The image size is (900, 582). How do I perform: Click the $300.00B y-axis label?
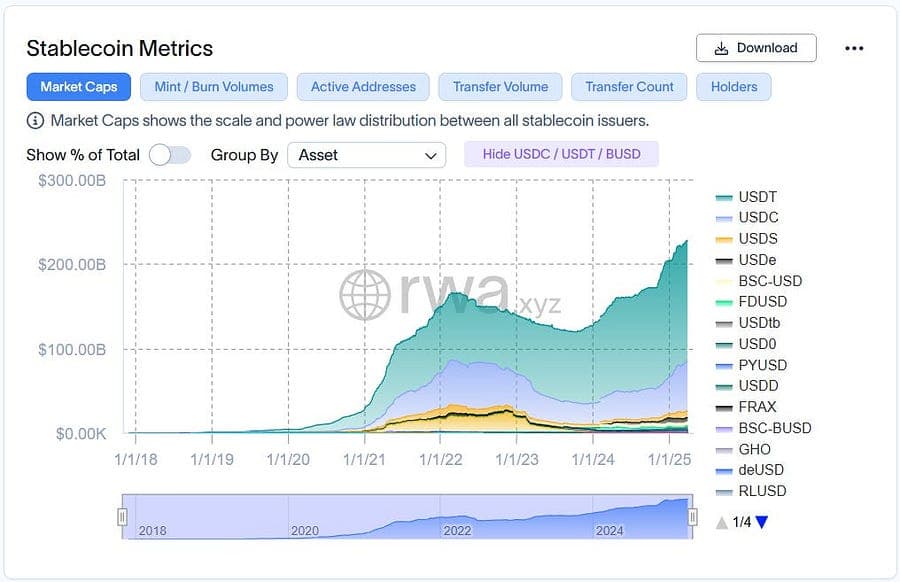(x=72, y=180)
